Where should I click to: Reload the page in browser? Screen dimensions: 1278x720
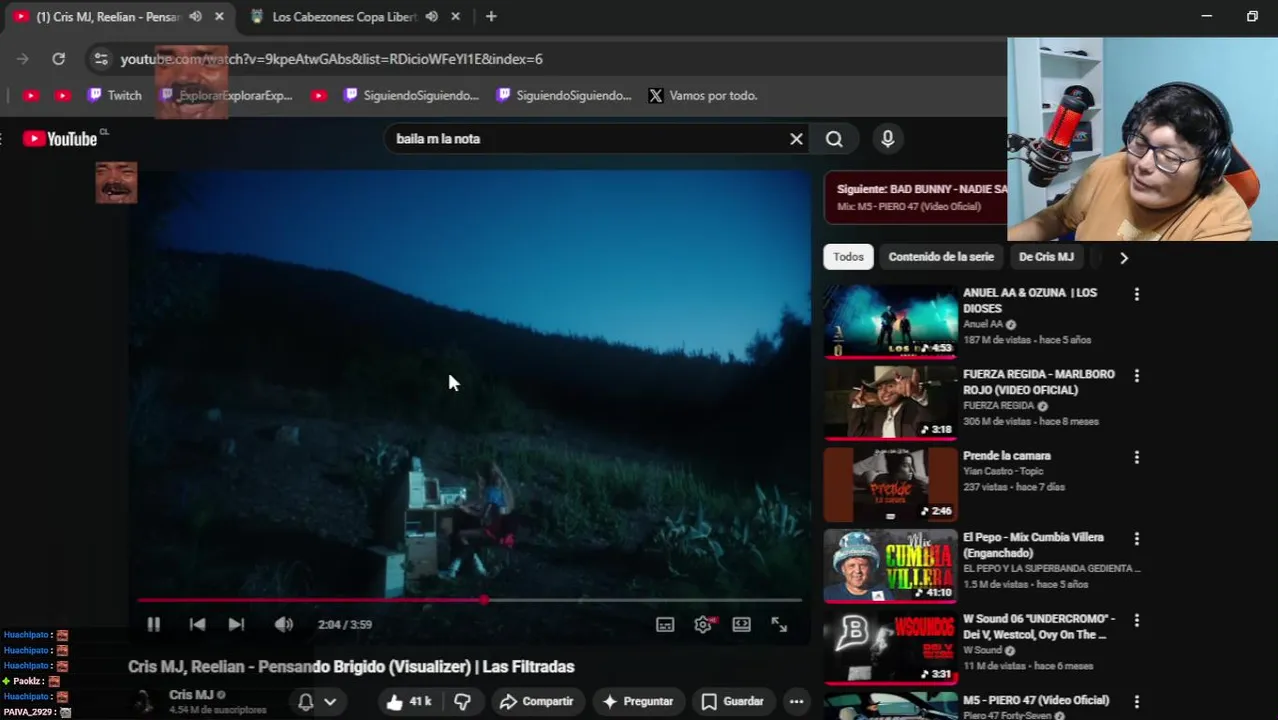59,59
